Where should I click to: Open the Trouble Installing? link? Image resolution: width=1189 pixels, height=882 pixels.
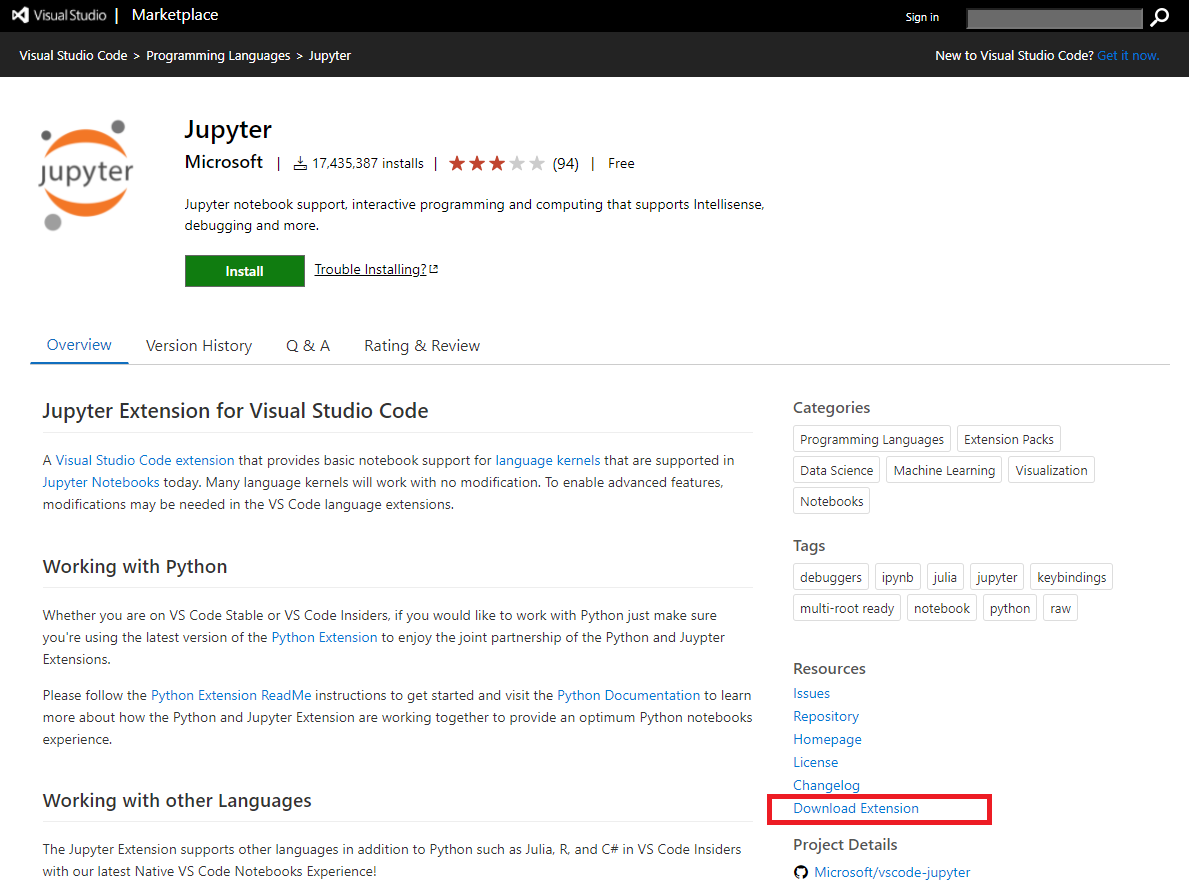coord(376,269)
